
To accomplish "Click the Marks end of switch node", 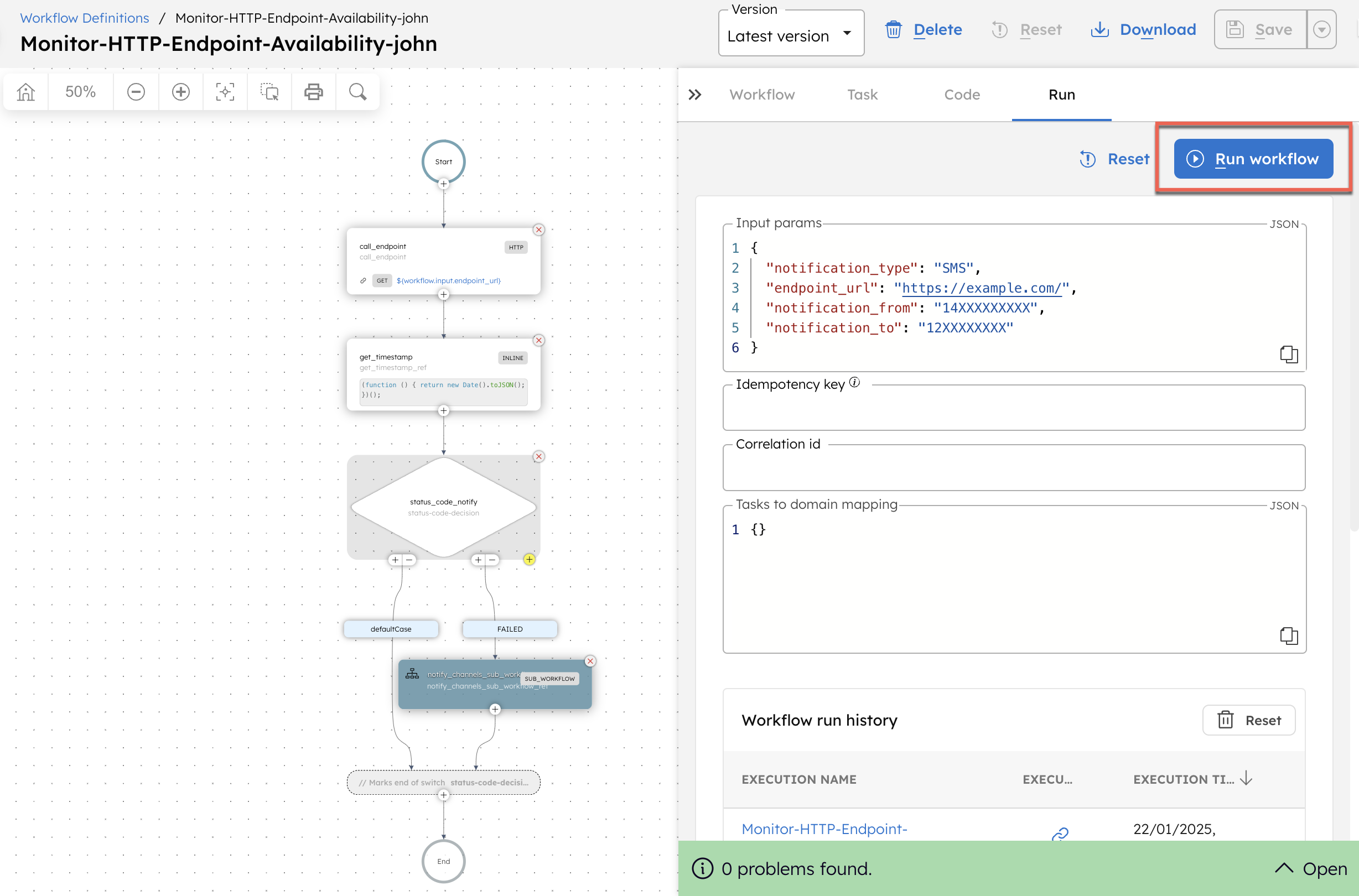I will tap(444, 783).
